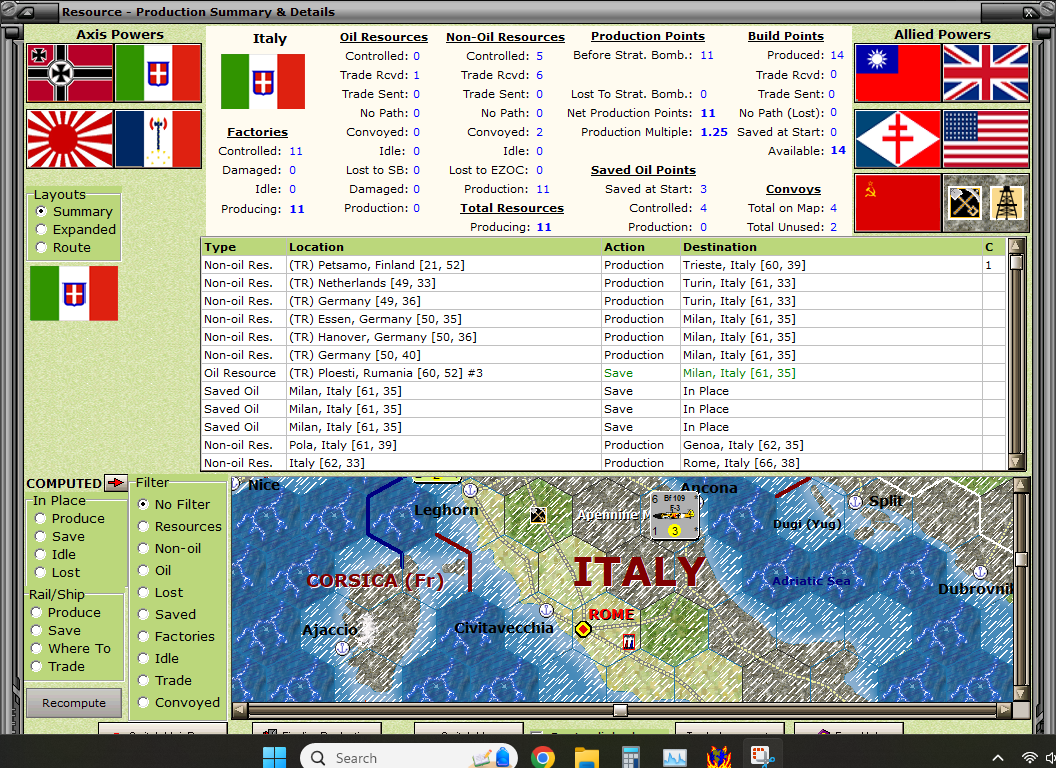Viewport: 1056px width, 768px height.
Task: Click map scrollbar left arrow
Action: click(239, 710)
